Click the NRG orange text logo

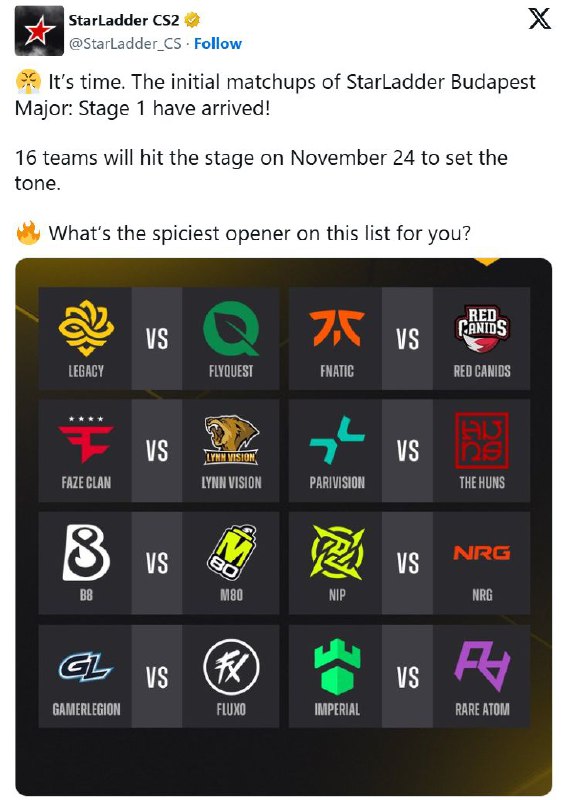(482, 553)
